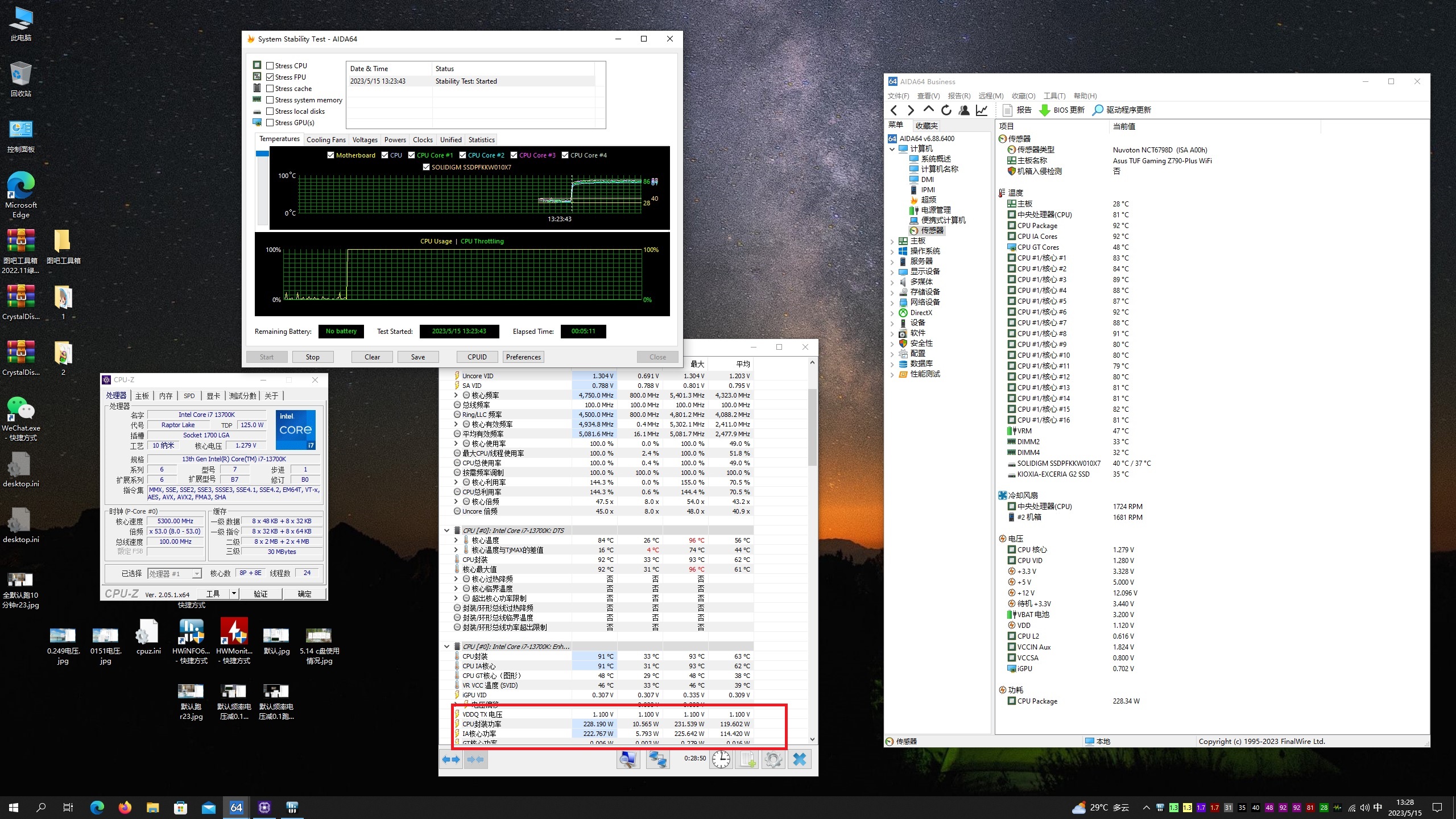Open the AIDA64 graph chart icon
Screen dimensions: 1456x819
(x=982, y=110)
